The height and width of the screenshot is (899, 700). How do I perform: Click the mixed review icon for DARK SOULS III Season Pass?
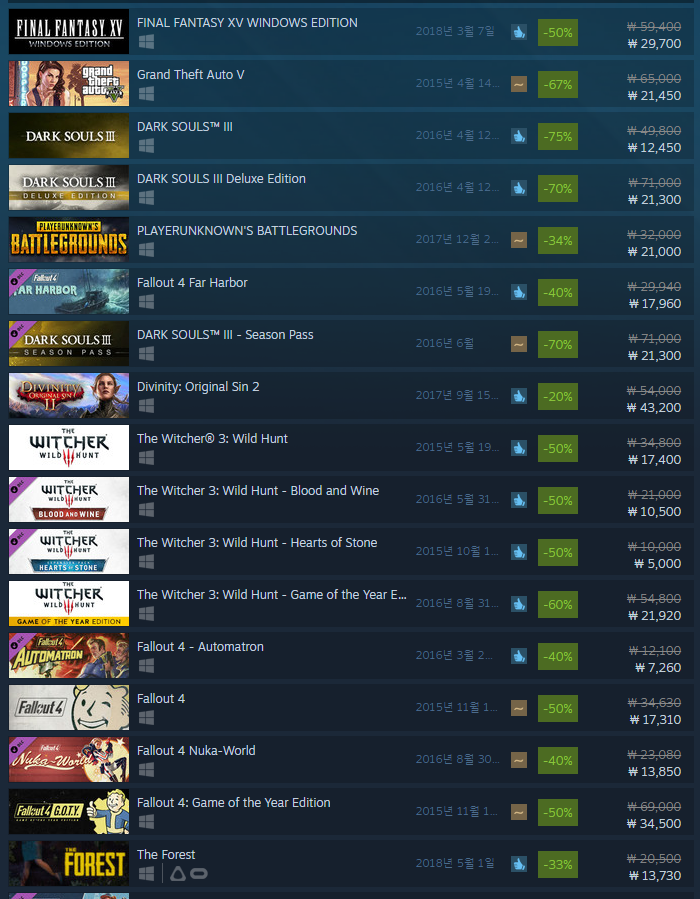tap(519, 344)
